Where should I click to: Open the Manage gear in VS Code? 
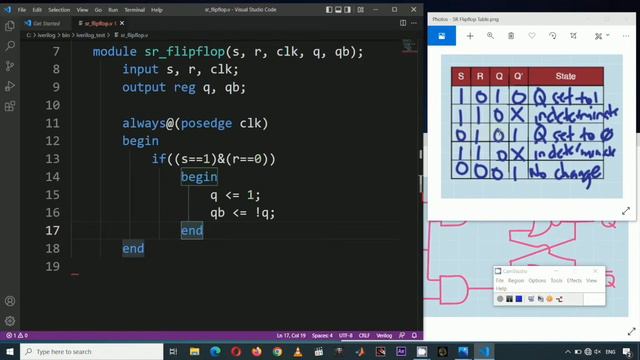pyautogui.click(x=10, y=321)
